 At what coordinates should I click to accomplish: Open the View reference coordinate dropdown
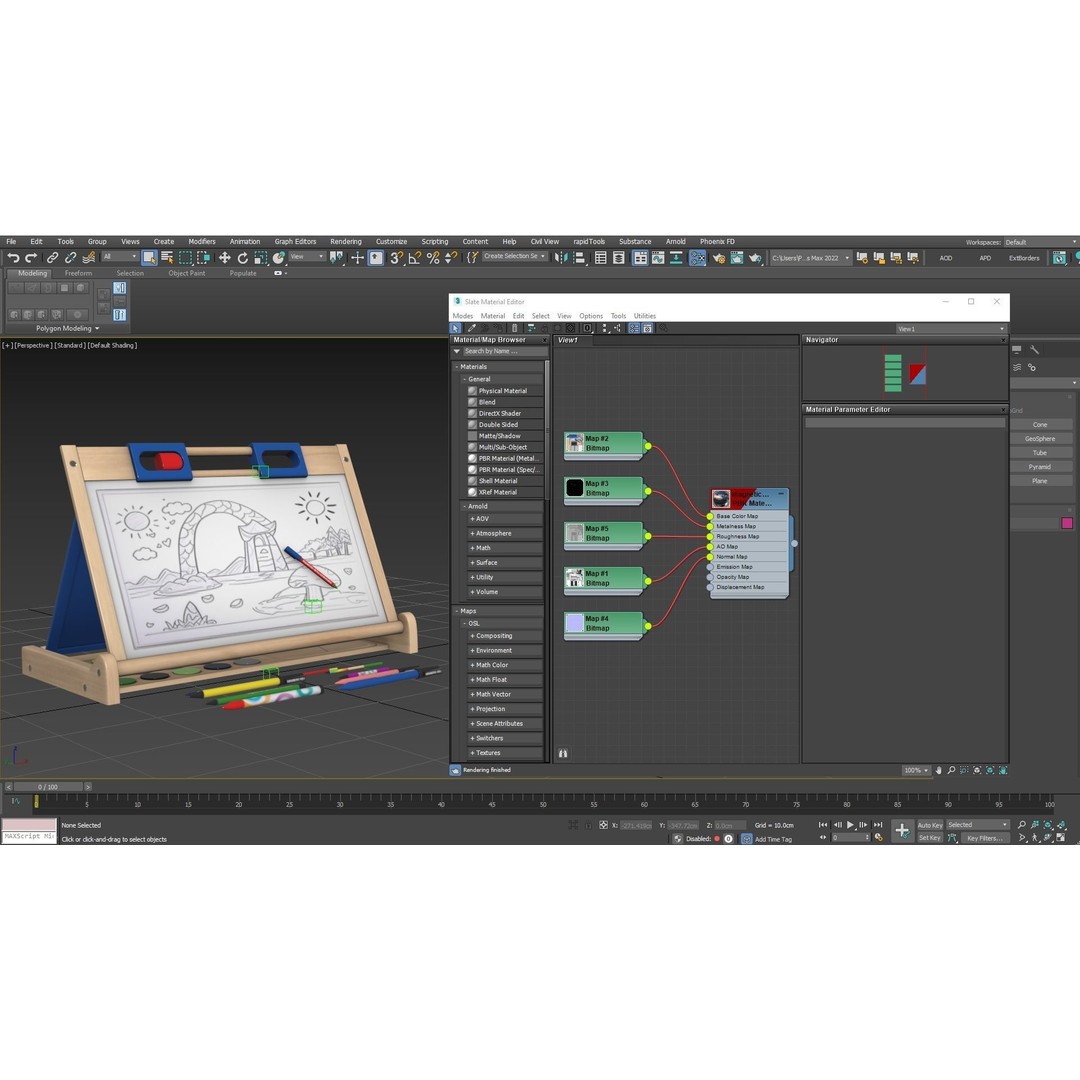pyautogui.click(x=307, y=257)
